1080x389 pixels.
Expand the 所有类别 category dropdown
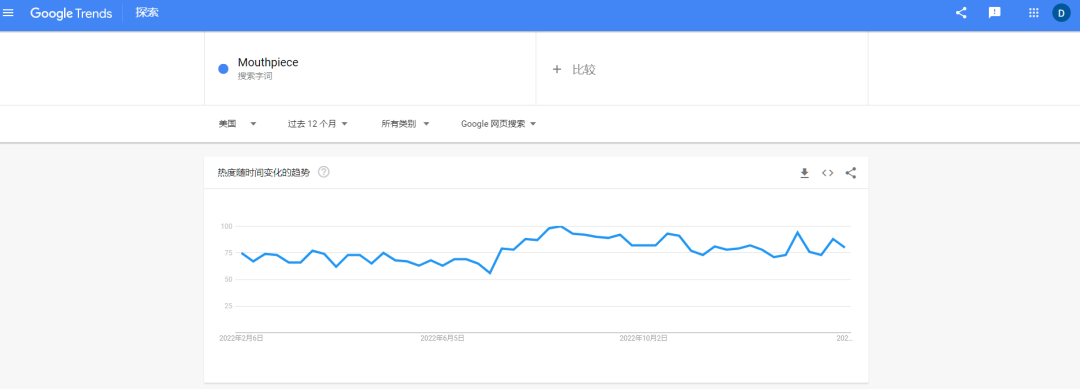click(x=406, y=124)
